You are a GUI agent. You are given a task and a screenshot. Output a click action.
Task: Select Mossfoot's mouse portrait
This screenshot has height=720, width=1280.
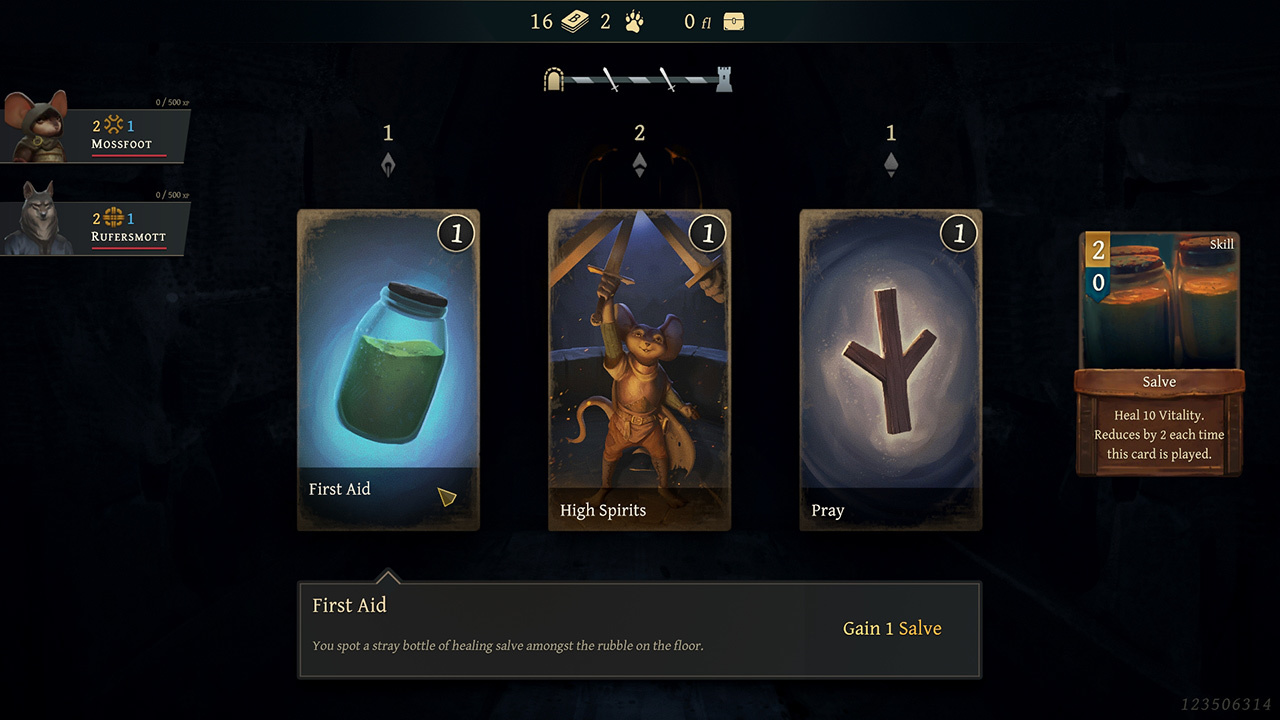[37, 126]
